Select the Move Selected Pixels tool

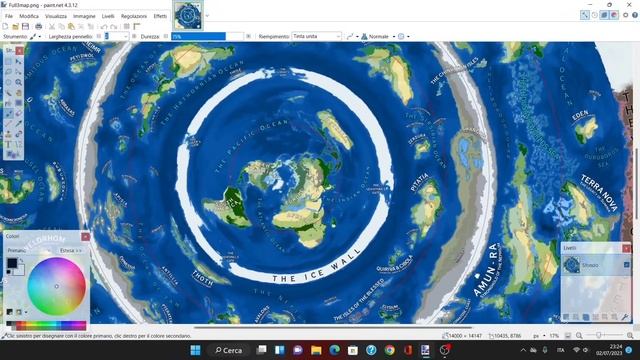(x=19, y=62)
